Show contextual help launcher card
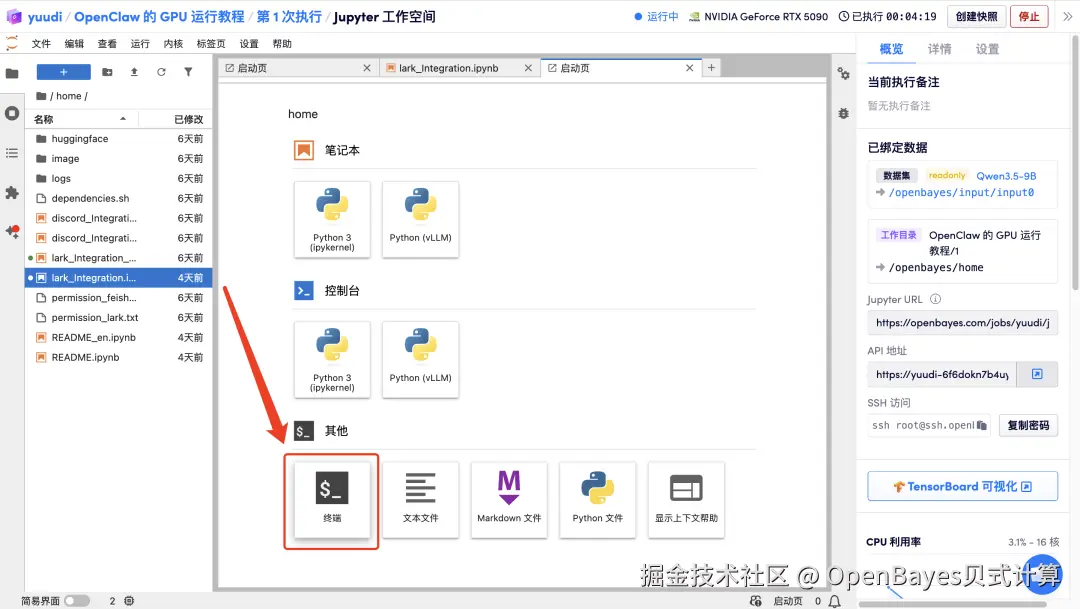This screenshot has height=609, width=1080. [x=686, y=500]
